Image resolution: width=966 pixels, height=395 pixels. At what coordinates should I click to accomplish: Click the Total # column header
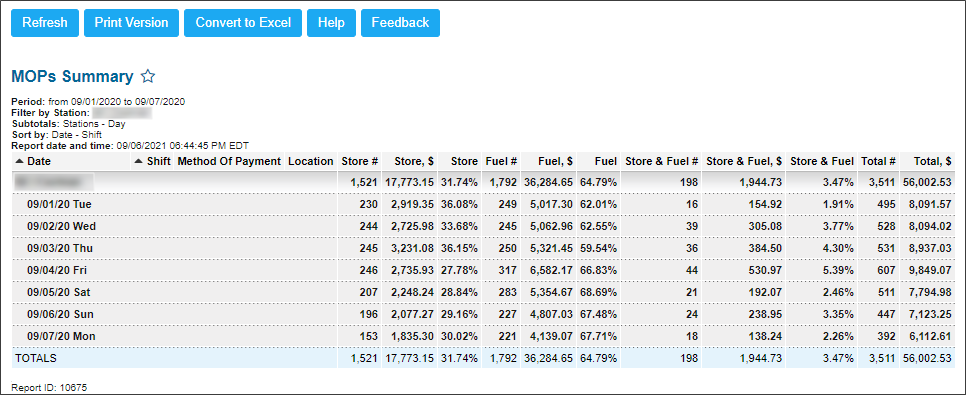point(878,161)
